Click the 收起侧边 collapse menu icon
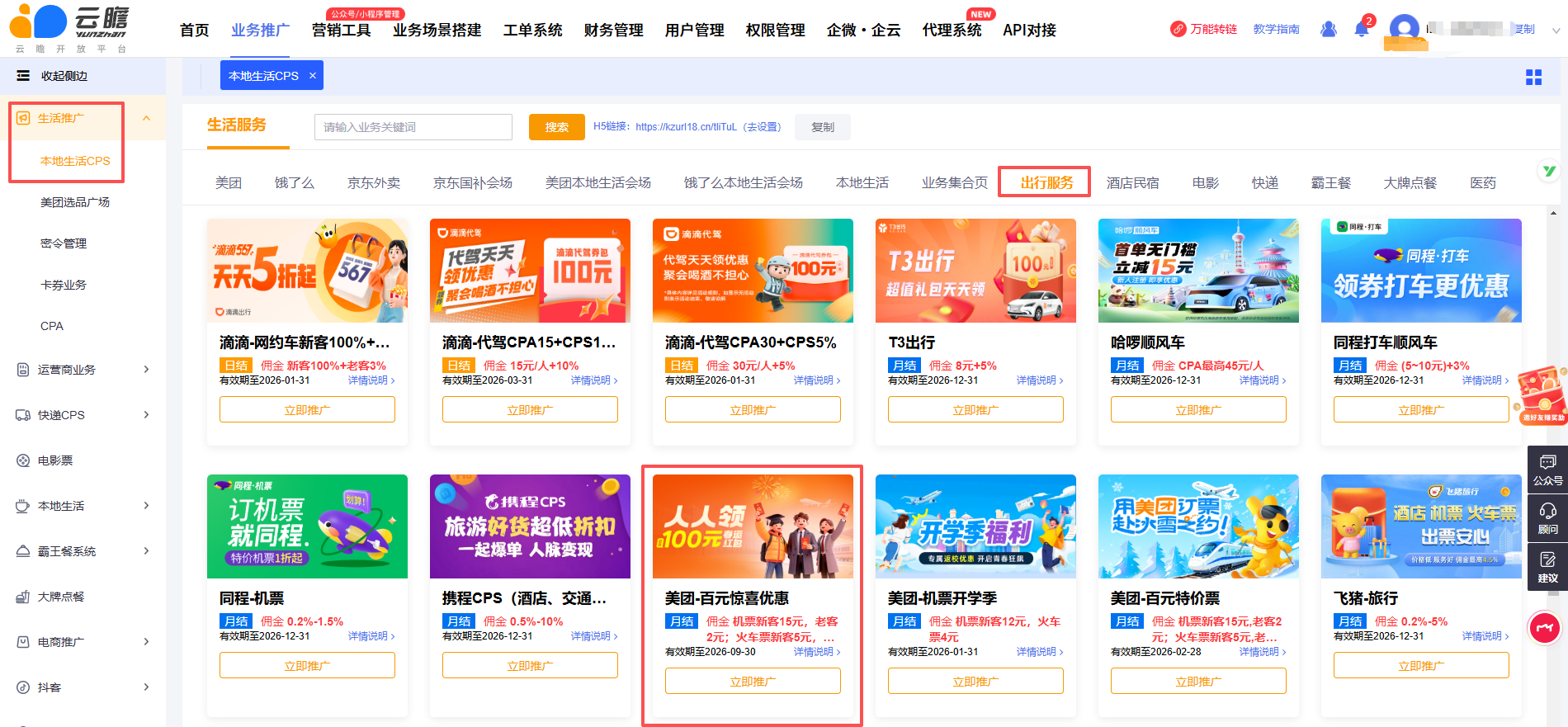1568x727 pixels. pyautogui.click(x=23, y=76)
